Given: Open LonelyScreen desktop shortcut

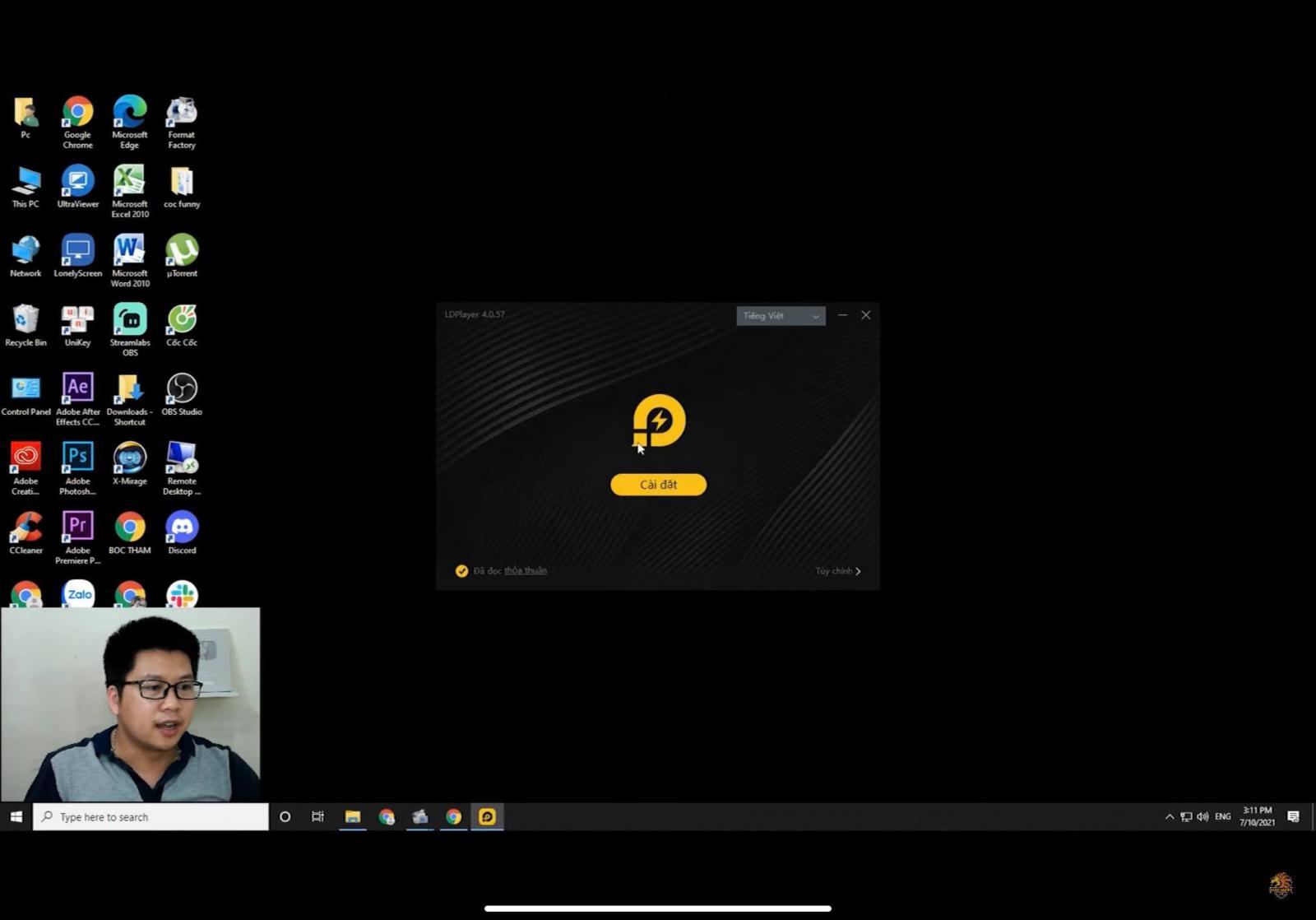Looking at the screenshot, I should (77, 256).
